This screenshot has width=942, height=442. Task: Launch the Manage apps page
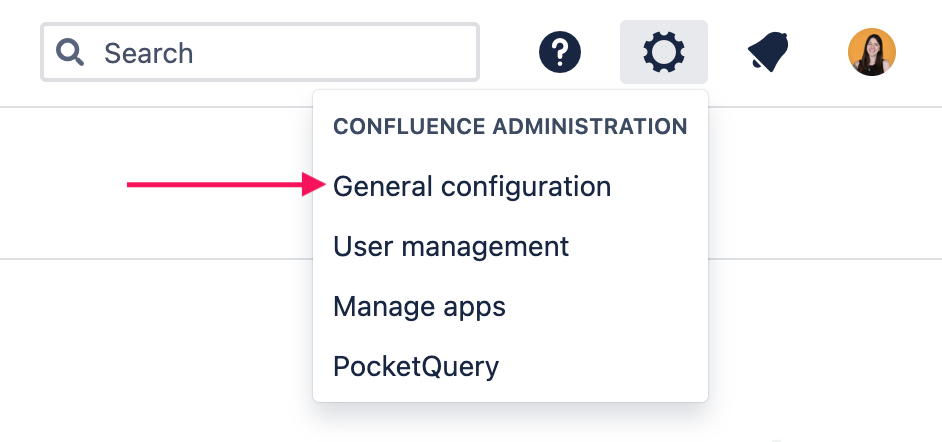pyautogui.click(x=419, y=306)
